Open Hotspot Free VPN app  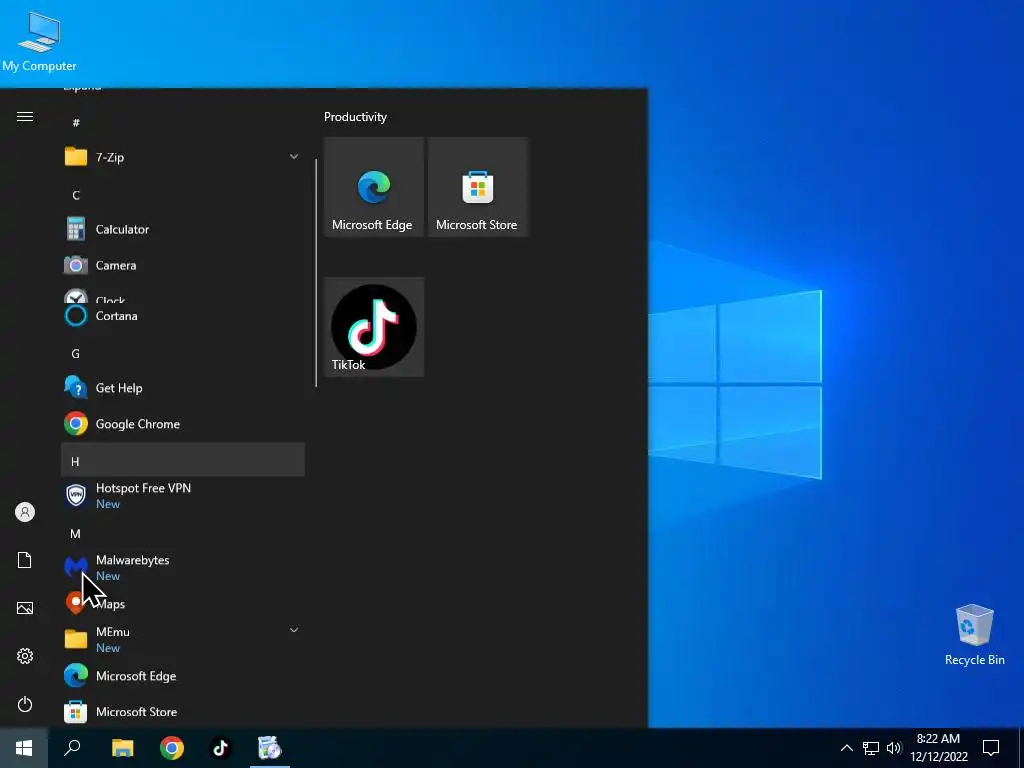coord(183,496)
